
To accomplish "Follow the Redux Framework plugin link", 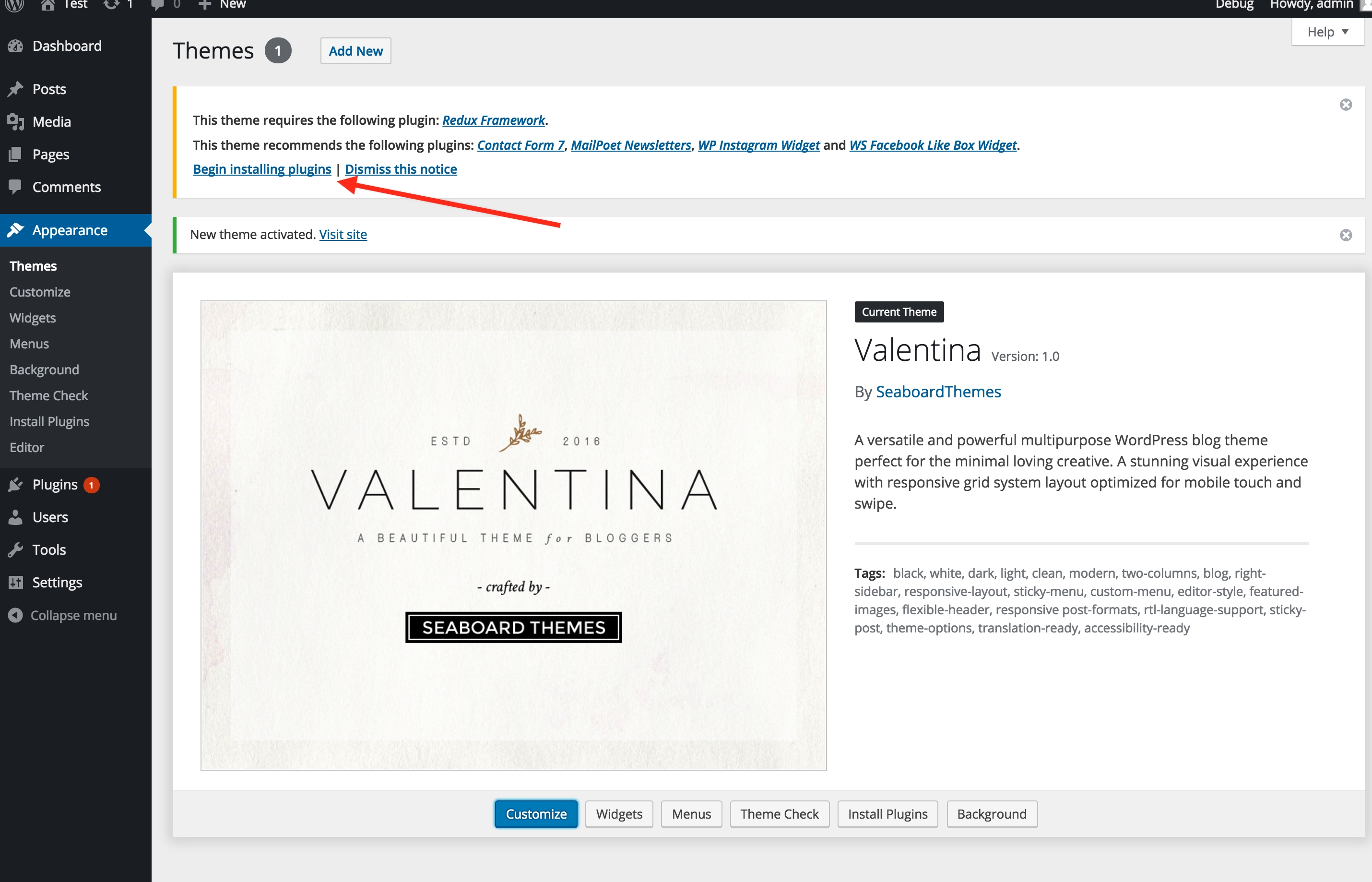I will [494, 120].
